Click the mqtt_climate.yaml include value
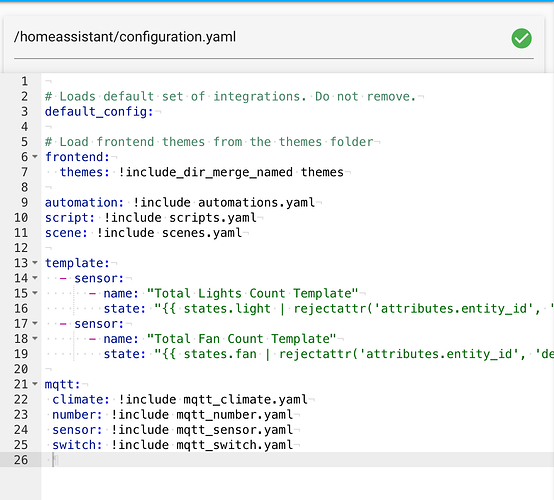Viewport: 554px width, 500px height. click(x=213, y=399)
